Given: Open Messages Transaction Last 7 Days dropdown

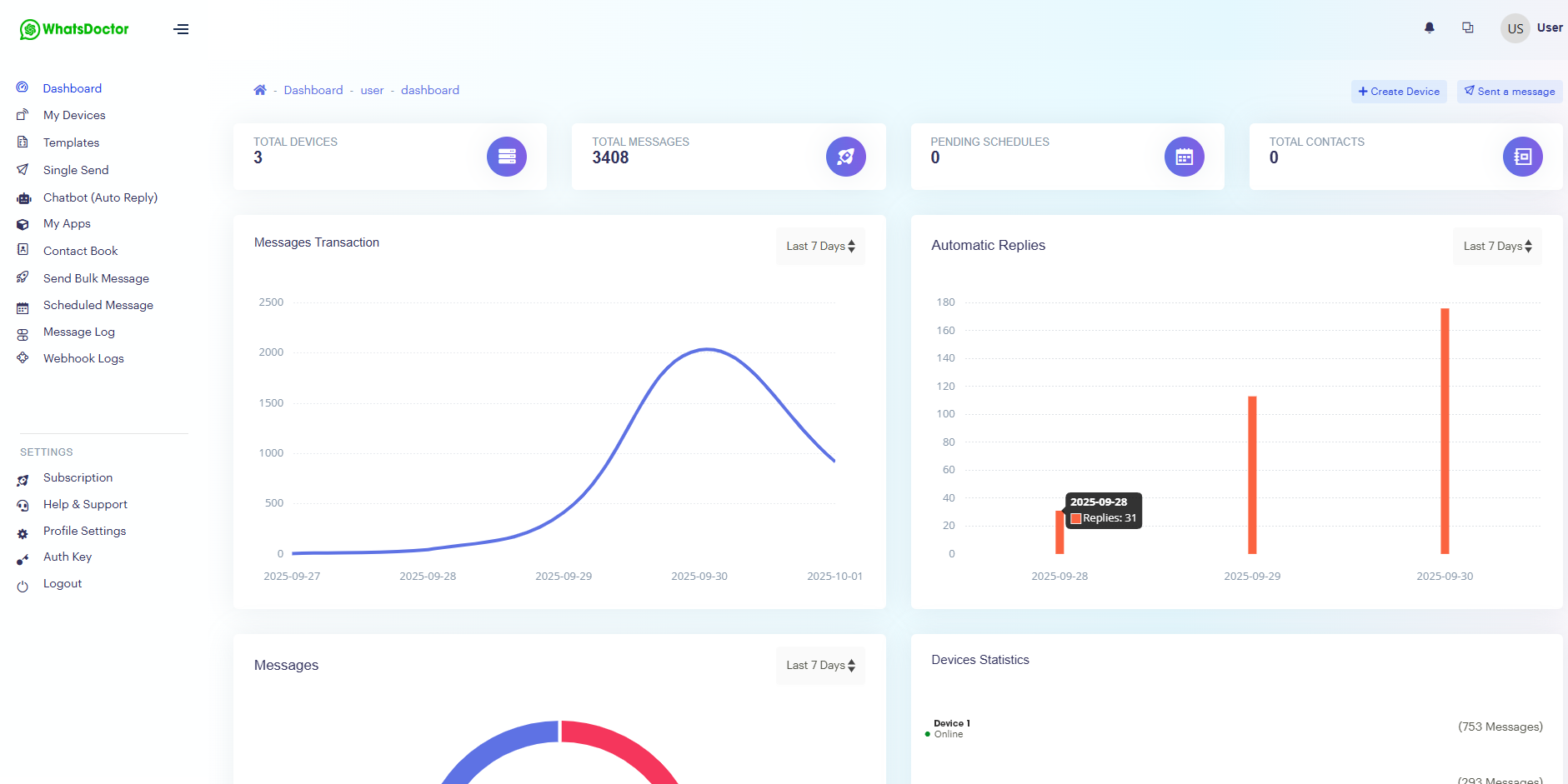Looking at the screenshot, I should pos(820,247).
